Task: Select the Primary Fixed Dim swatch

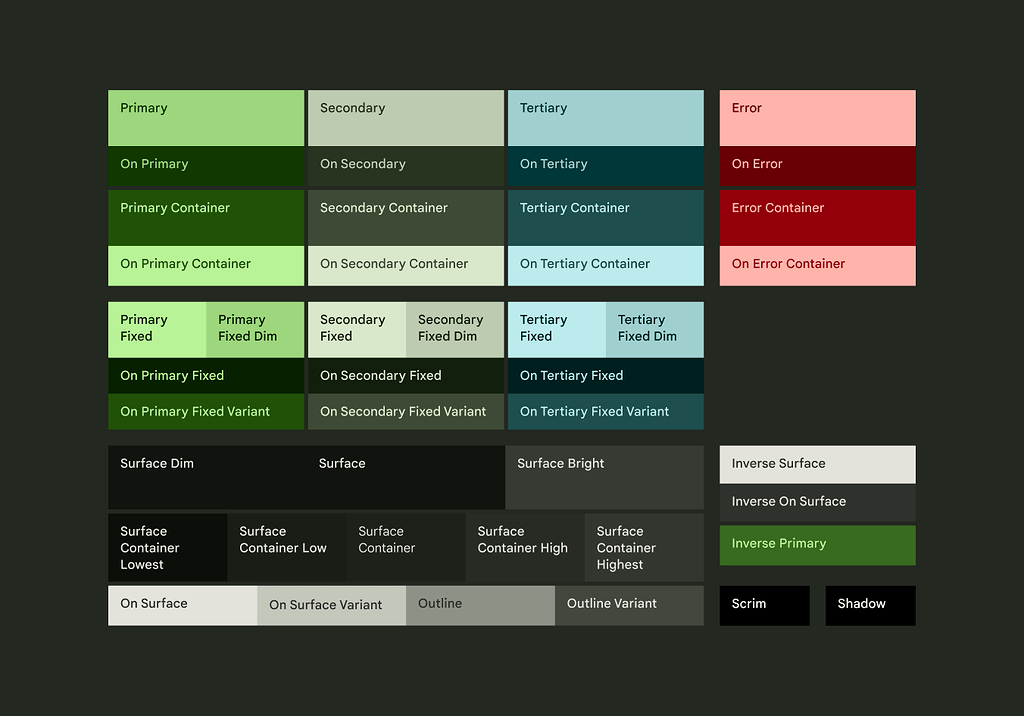Action: [255, 329]
